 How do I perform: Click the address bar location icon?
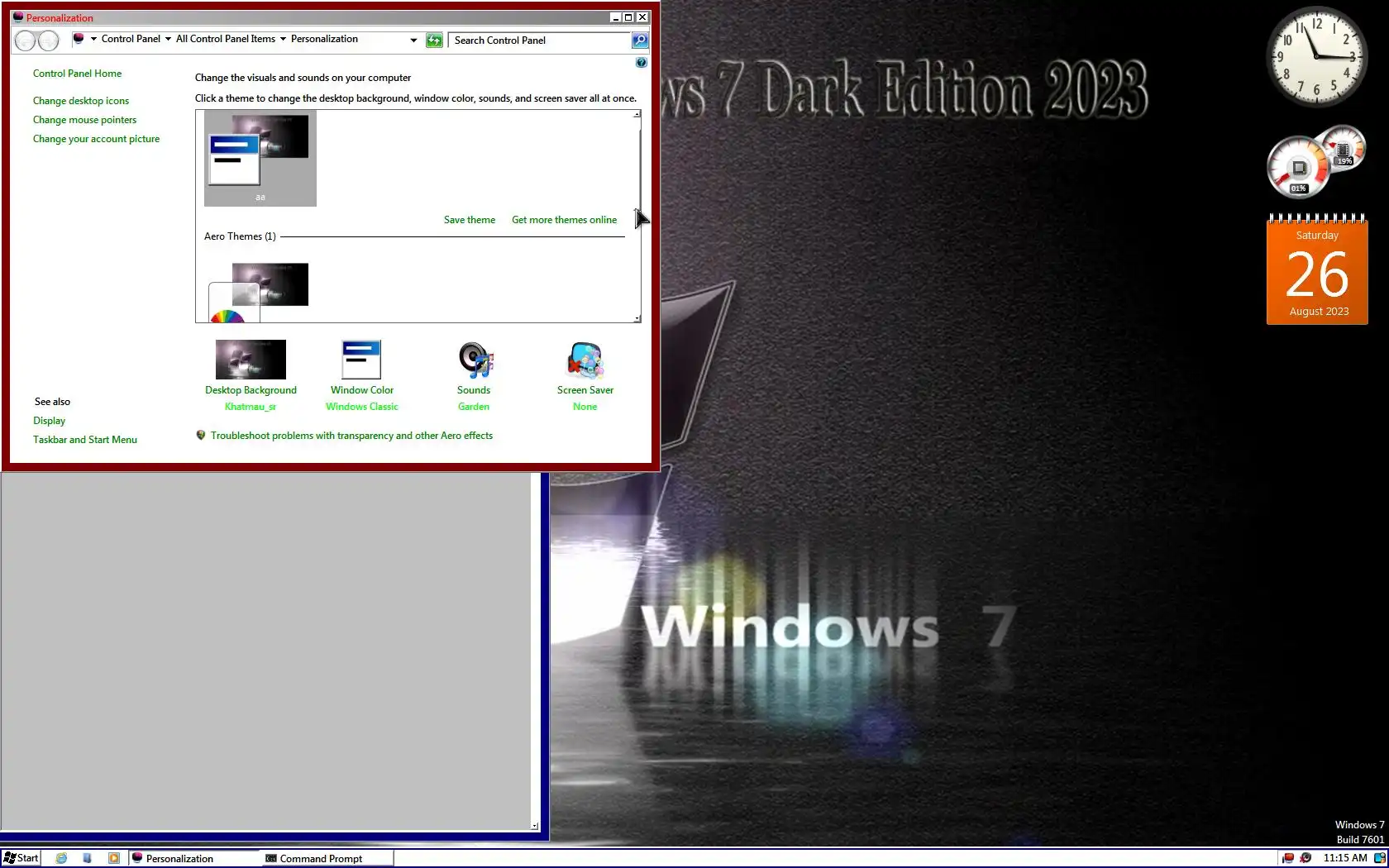click(x=79, y=39)
